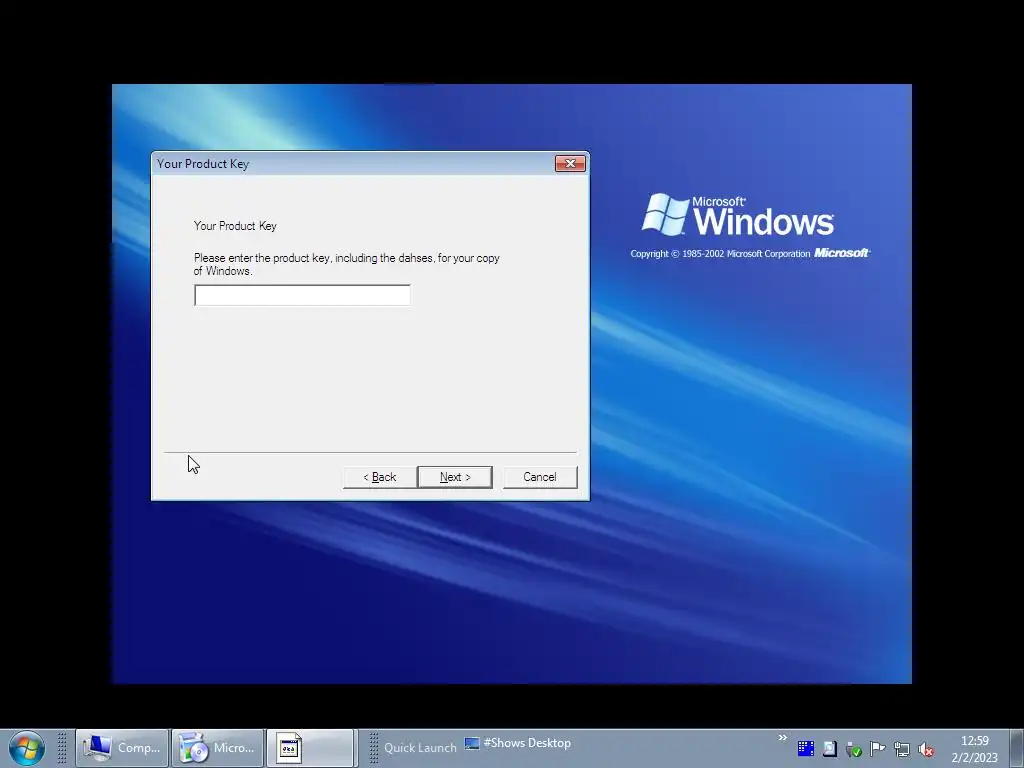
Task: Switch to the Comp... taskbar window
Action: 122,748
